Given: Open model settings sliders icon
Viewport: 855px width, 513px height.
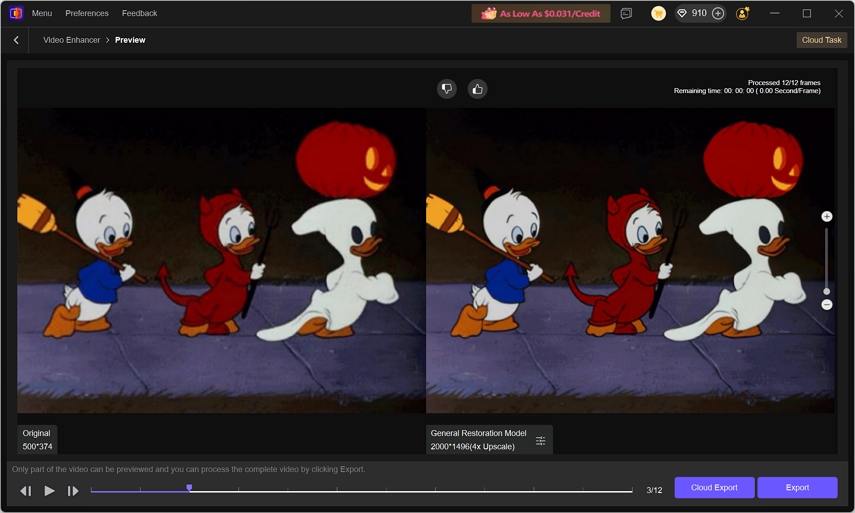Looking at the screenshot, I should tap(540, 440).
